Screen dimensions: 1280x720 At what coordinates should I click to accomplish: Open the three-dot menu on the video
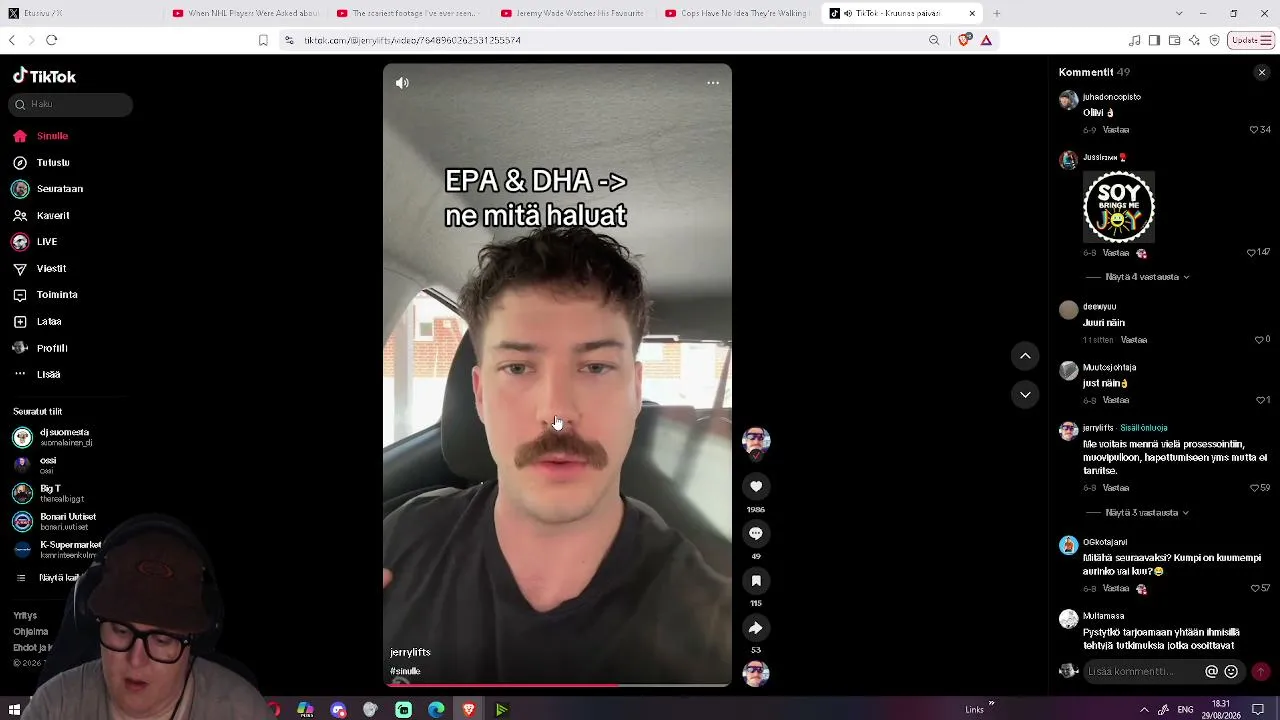(x=713, y=83)
